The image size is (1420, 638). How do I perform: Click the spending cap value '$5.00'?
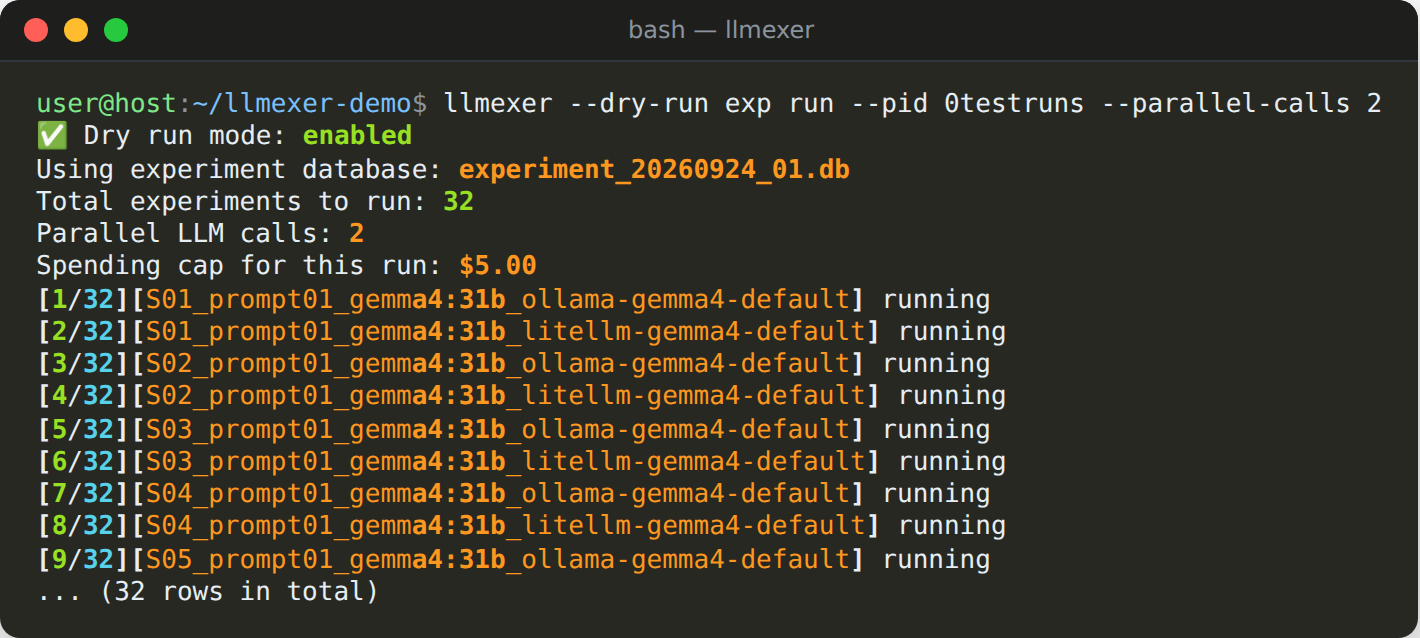[x=498, y=266]
